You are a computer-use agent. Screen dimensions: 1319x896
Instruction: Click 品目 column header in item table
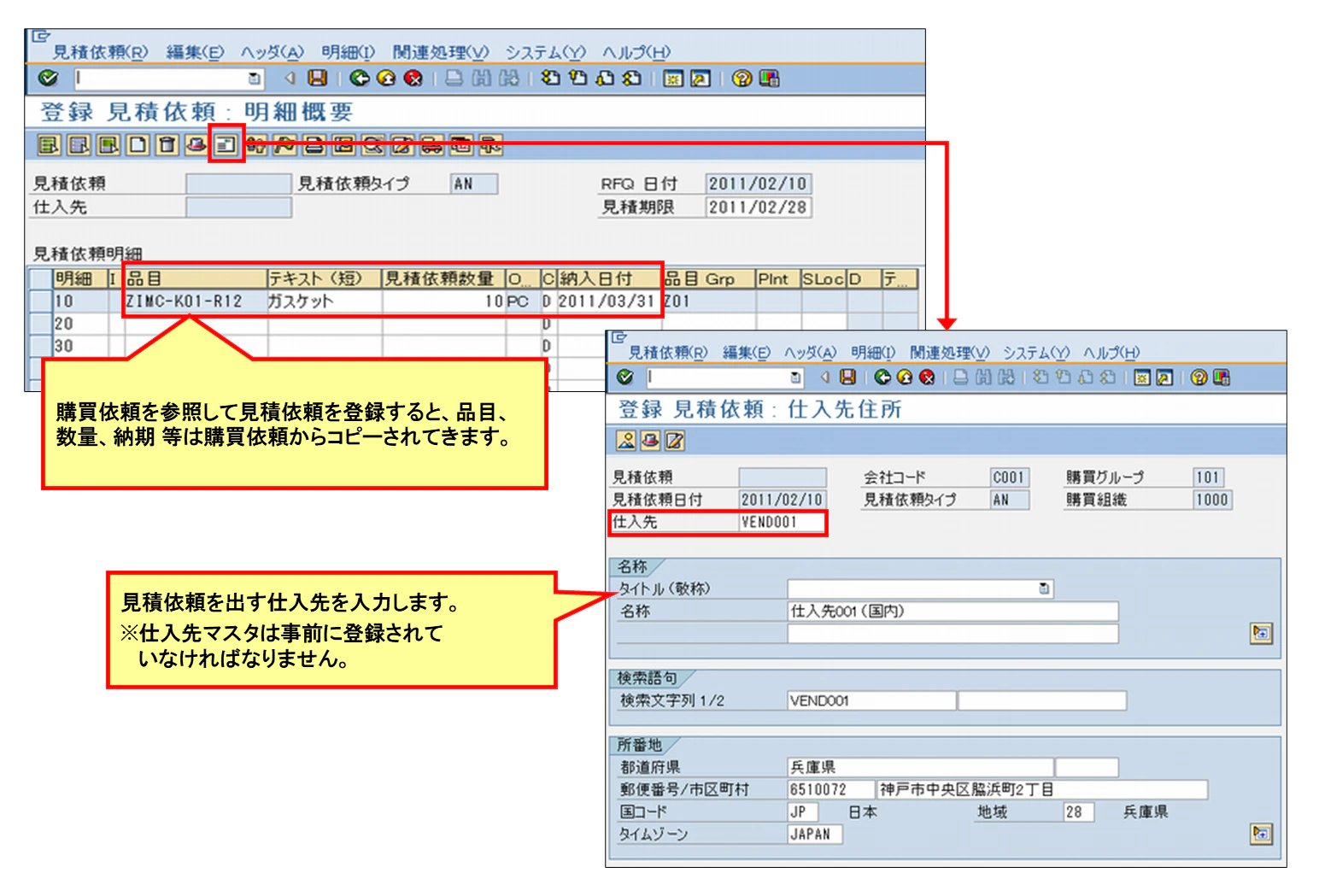[x=196, y=278]
